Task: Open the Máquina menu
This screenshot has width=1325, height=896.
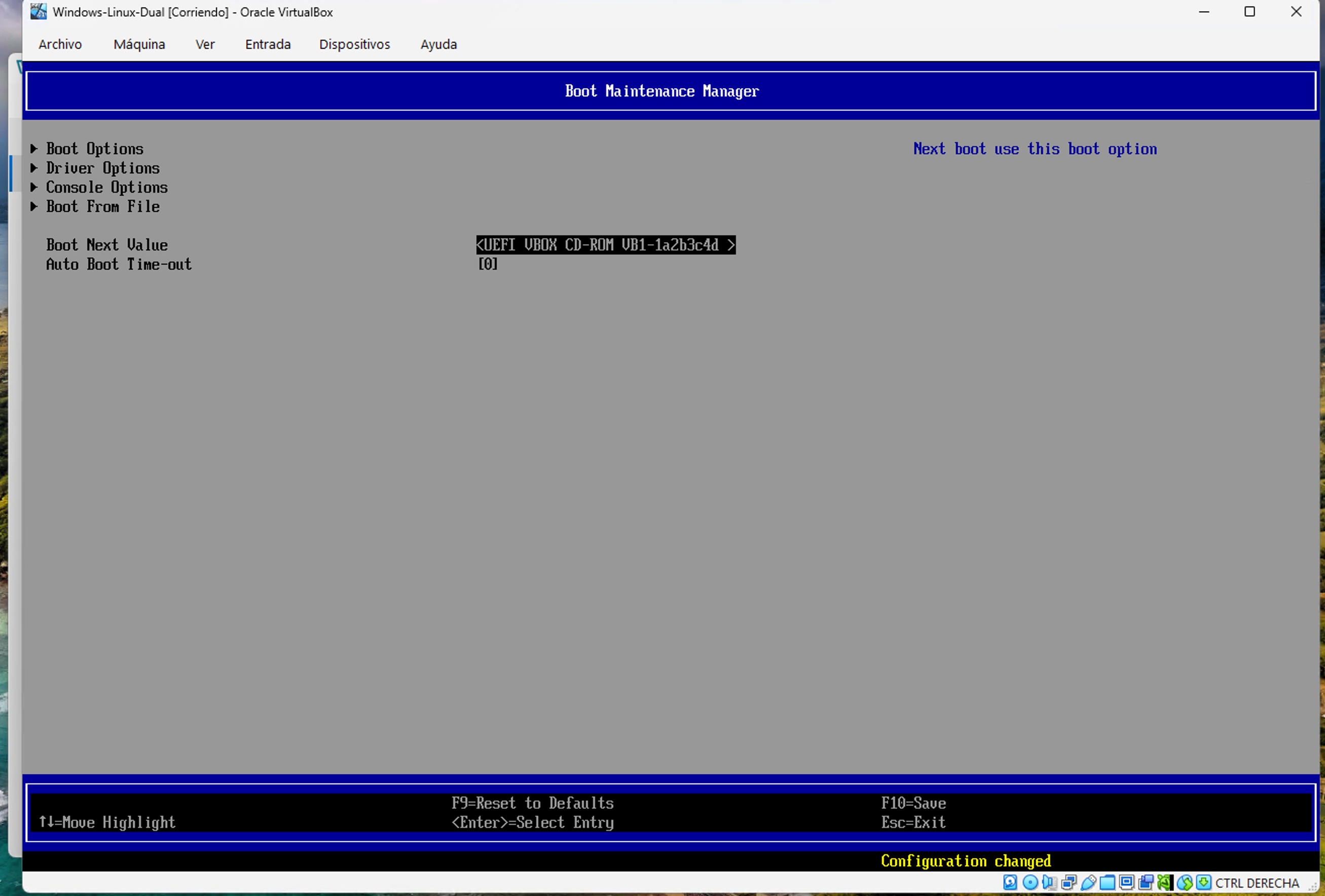Action: coord(139,44)
